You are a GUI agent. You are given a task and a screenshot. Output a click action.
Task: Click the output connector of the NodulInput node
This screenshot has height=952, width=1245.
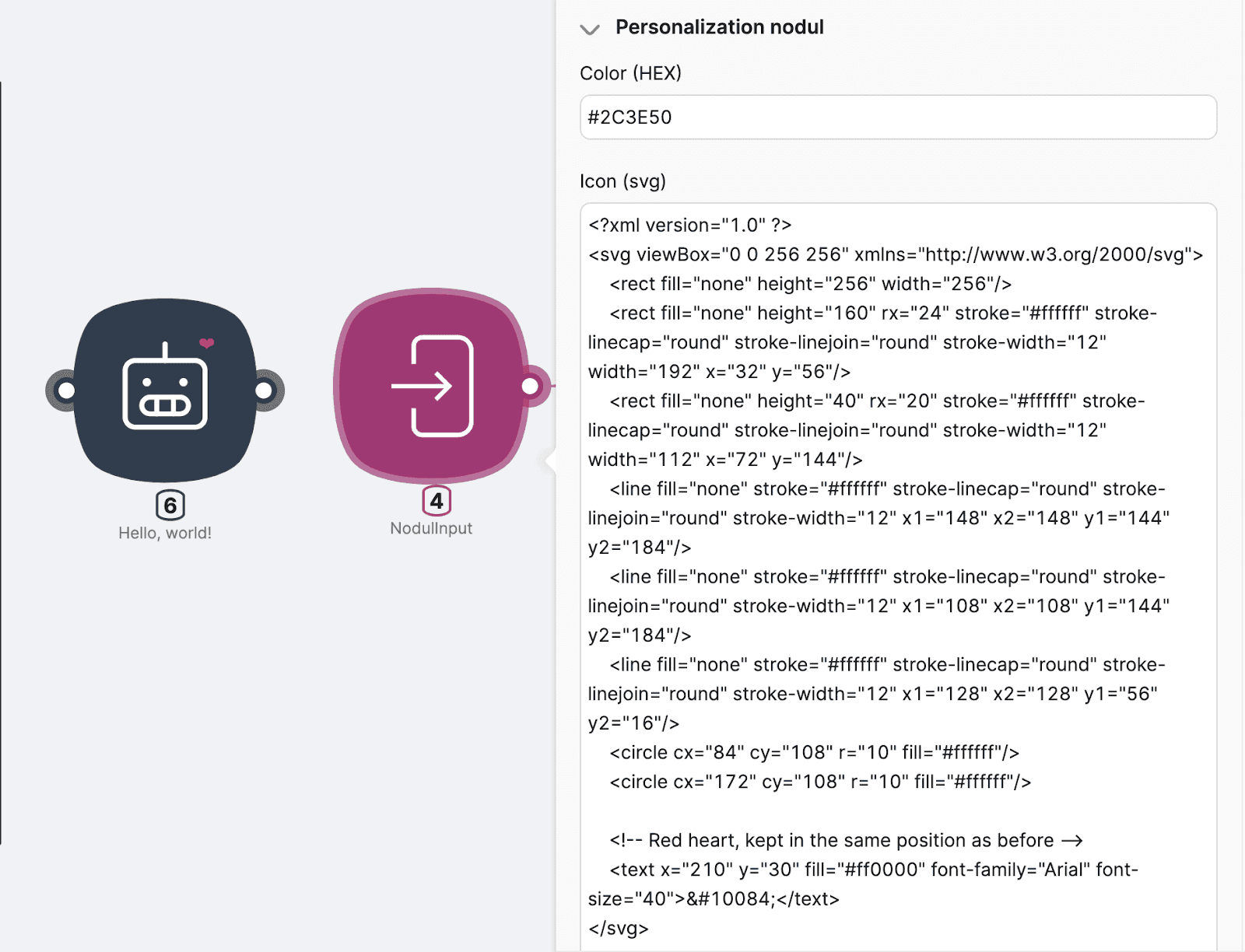531,386
